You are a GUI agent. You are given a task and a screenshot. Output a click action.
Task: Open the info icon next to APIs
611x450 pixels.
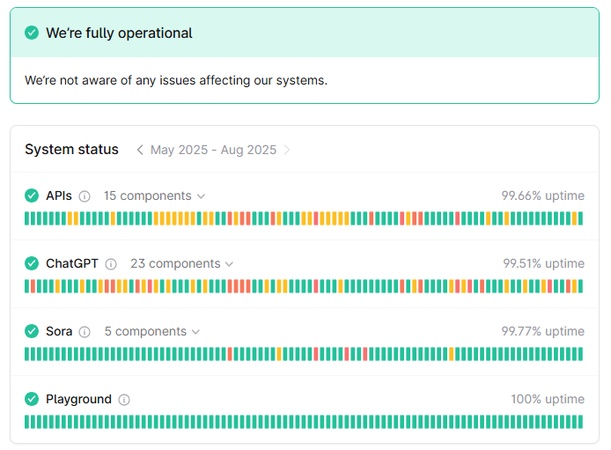tap(85, 196)
